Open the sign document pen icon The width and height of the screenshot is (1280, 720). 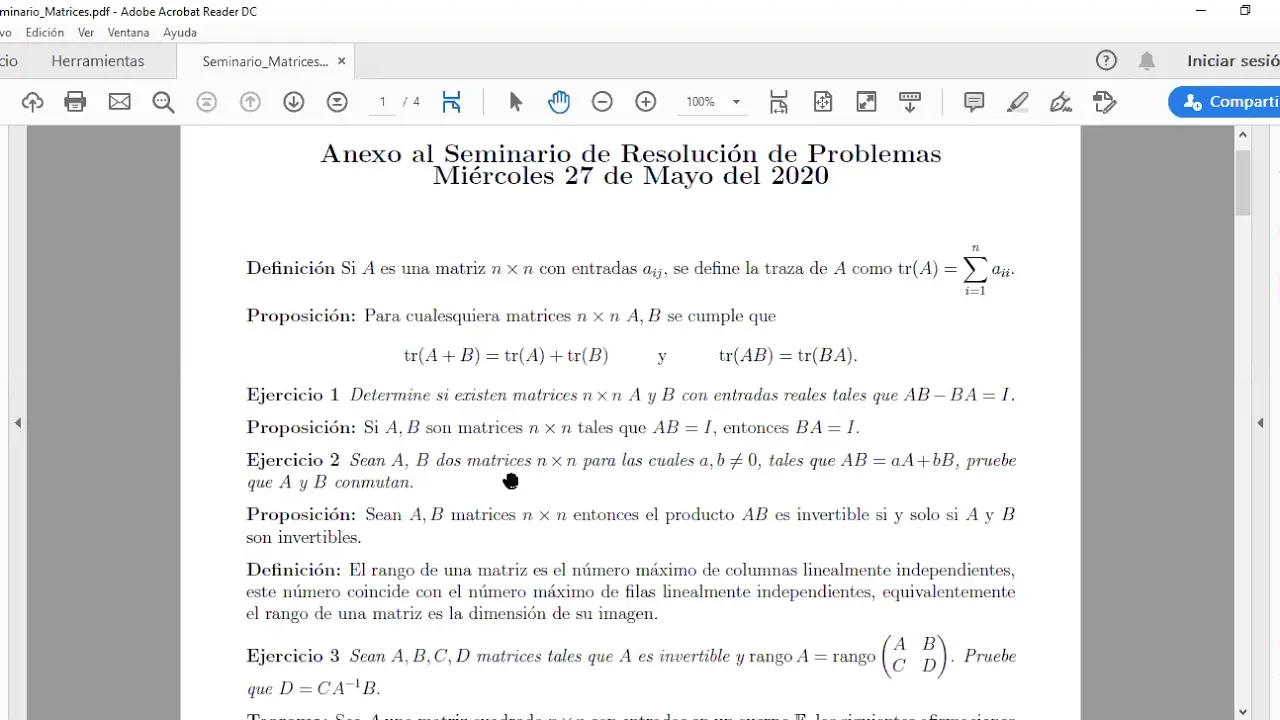click(x=1061, y=102)
